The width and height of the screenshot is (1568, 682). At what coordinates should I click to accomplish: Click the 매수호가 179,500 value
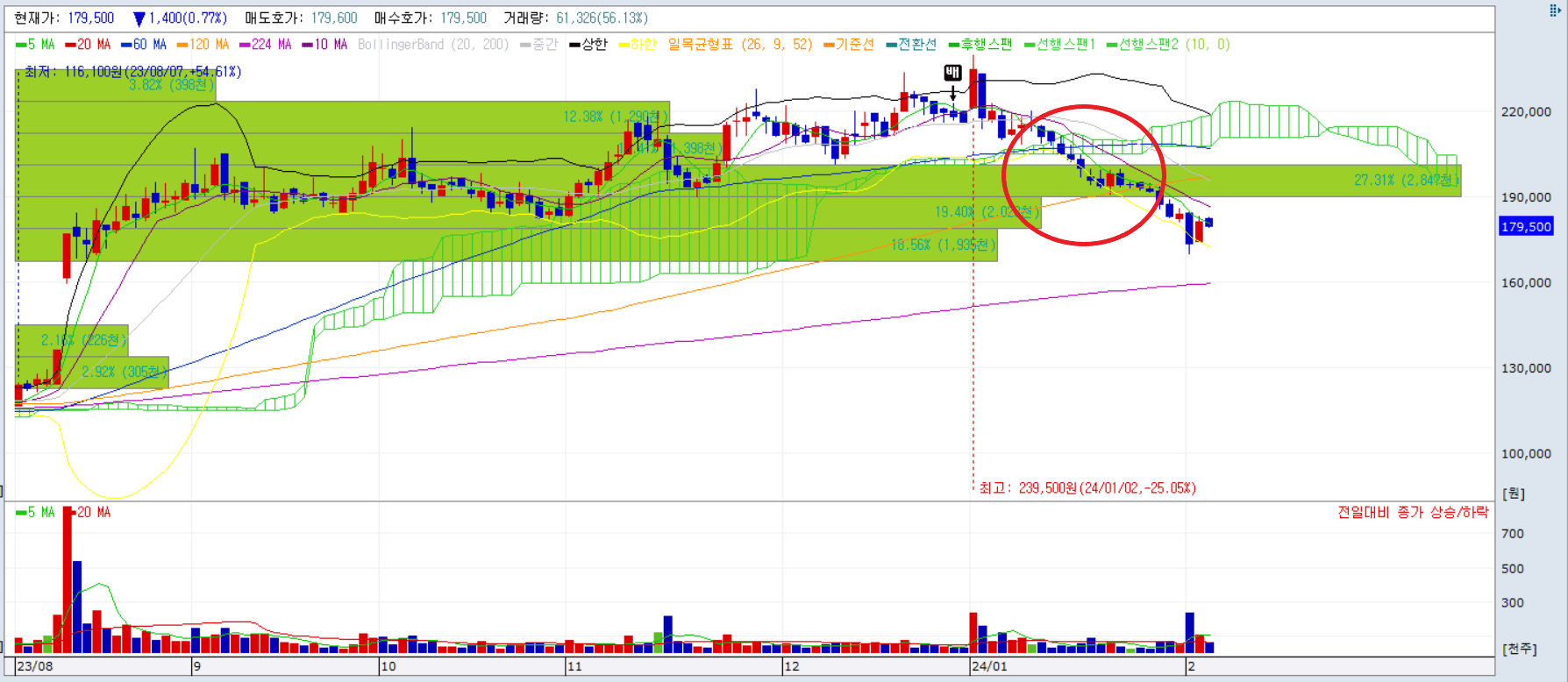click(463, 18)
